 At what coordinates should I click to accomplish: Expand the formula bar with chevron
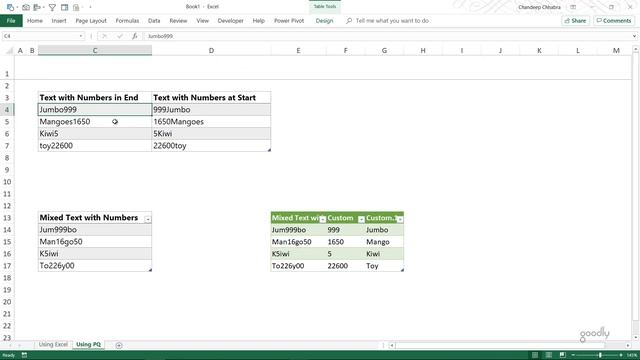click(634, 36)
